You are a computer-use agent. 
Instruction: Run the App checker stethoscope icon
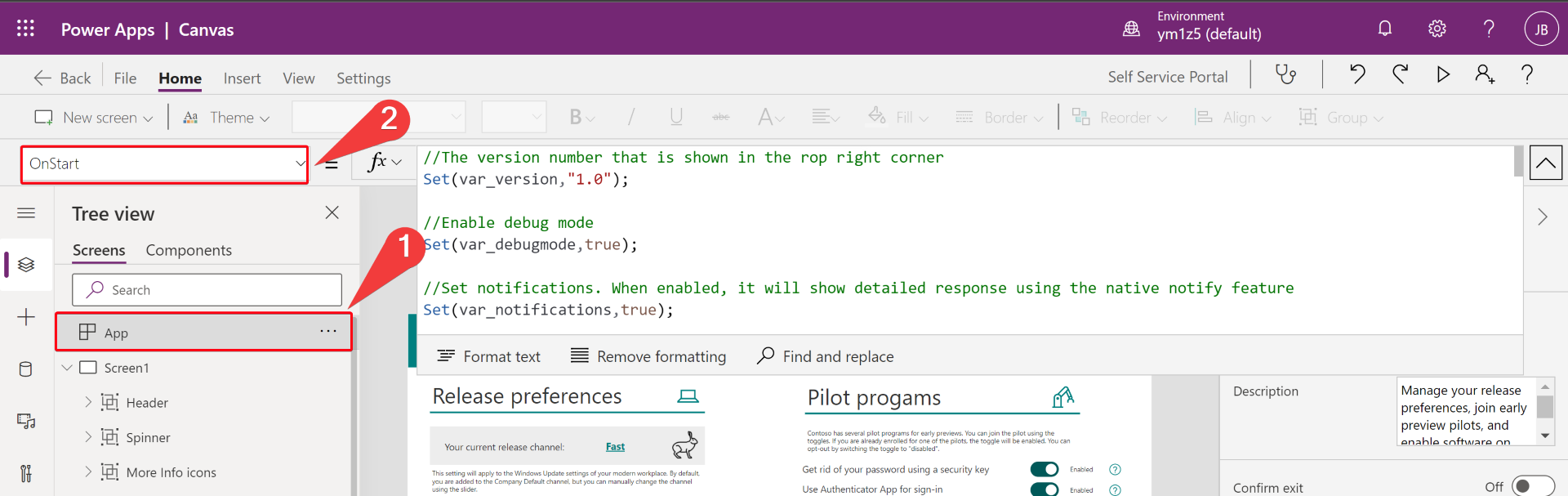pyautogui.click(x=1286, y=75)
